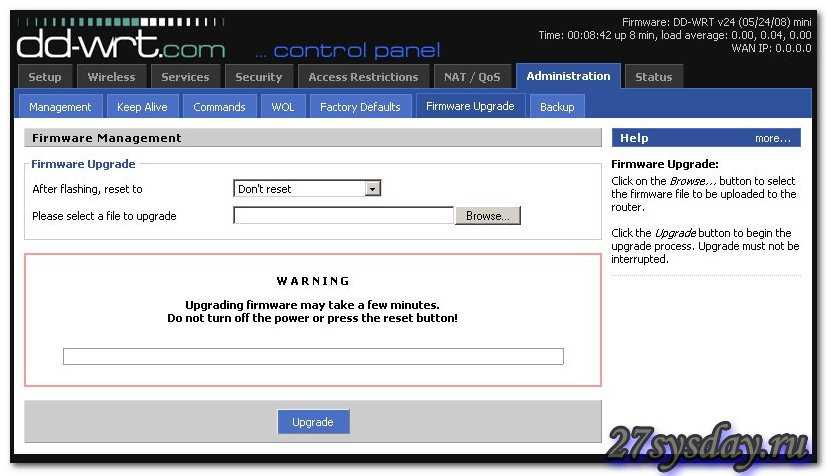Open the Keep Alive sub-tab
Image resolution: width=828 pixels, height=476 pixels.
(x=142, y=107)
